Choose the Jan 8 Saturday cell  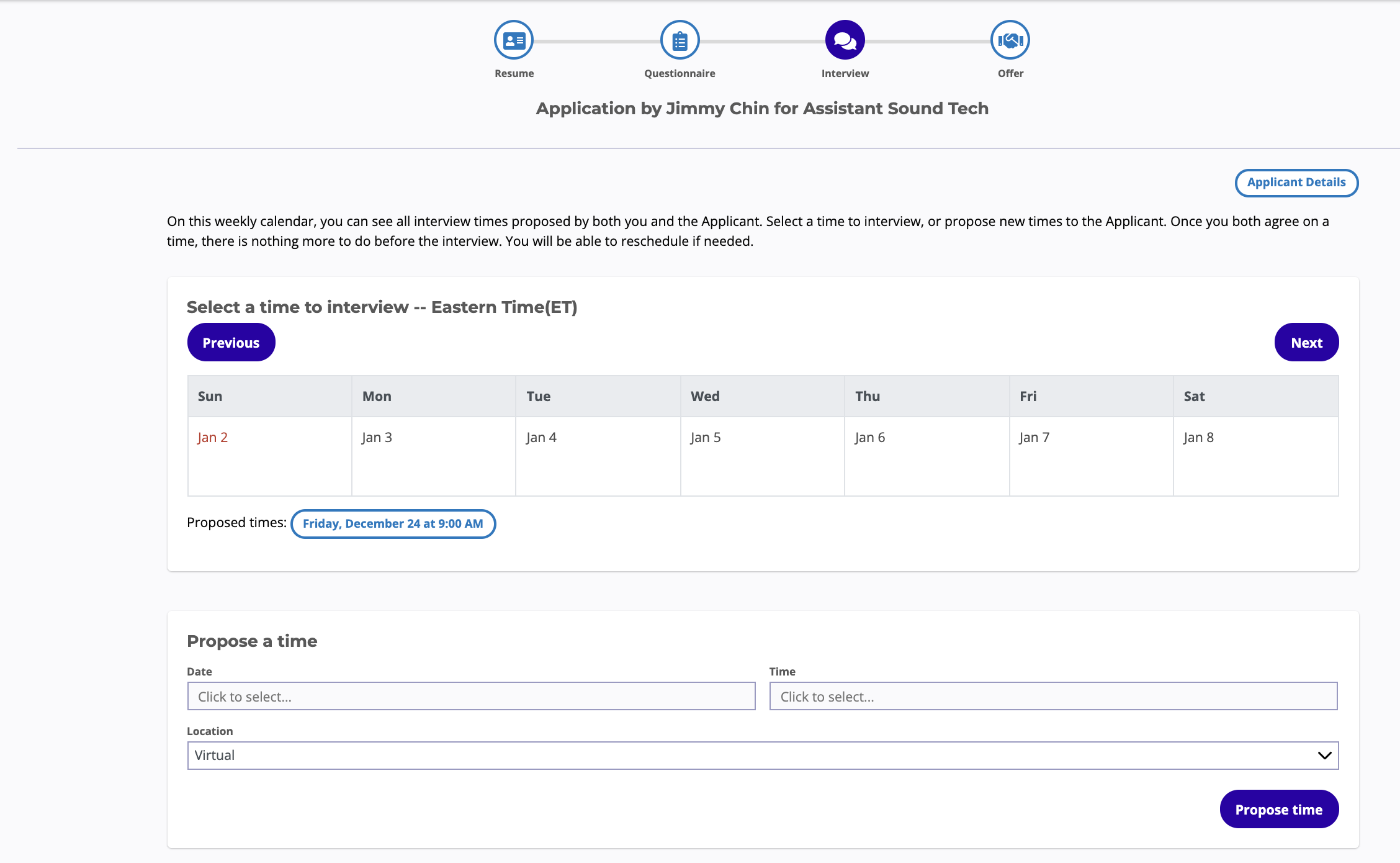1255,456
